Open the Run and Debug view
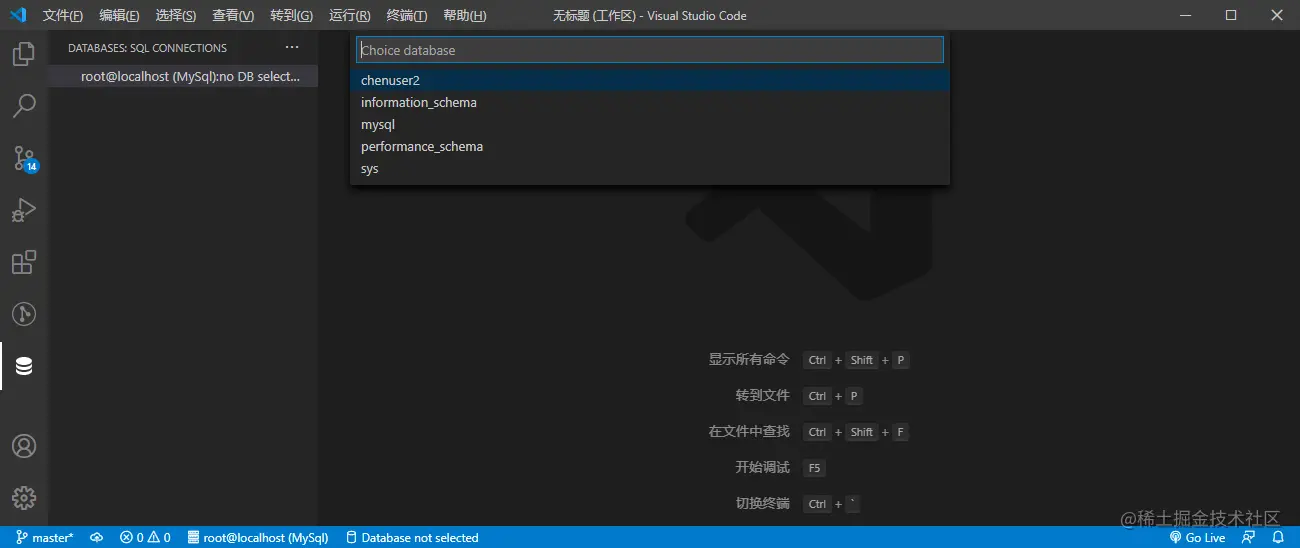Screen dimensions: 1300x548 24,210
